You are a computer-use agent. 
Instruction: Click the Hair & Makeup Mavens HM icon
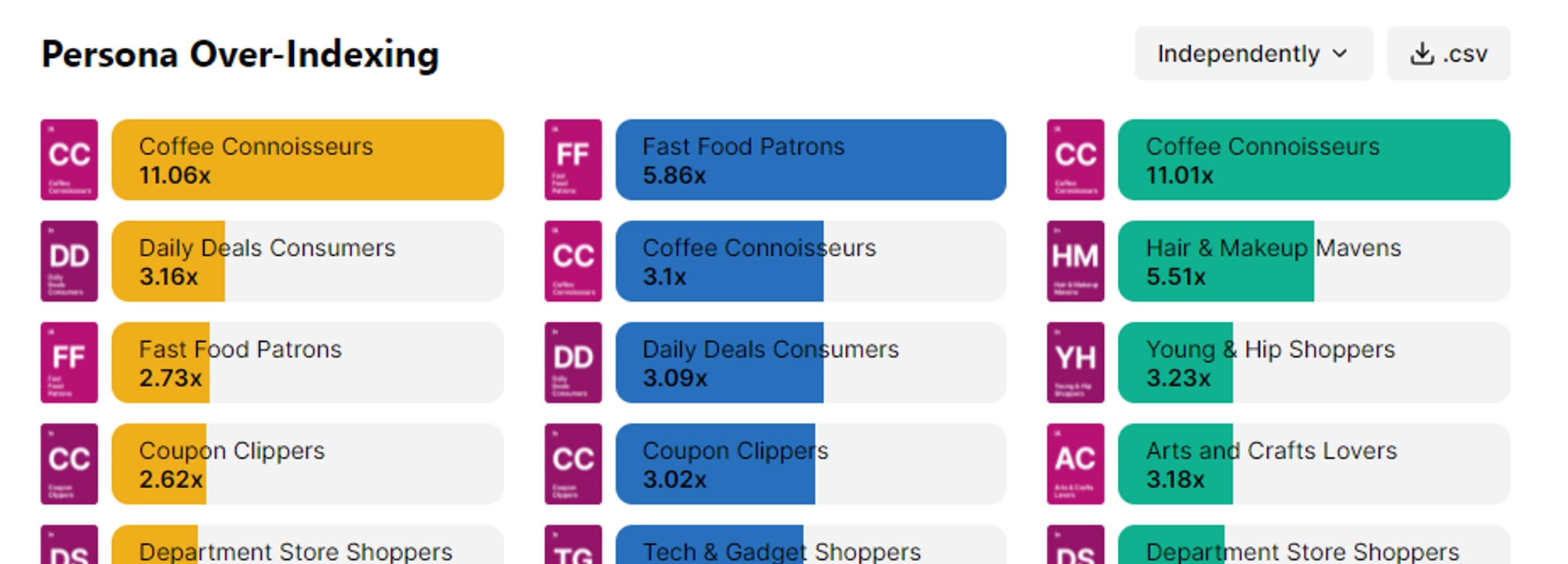tap(1076, 261)
